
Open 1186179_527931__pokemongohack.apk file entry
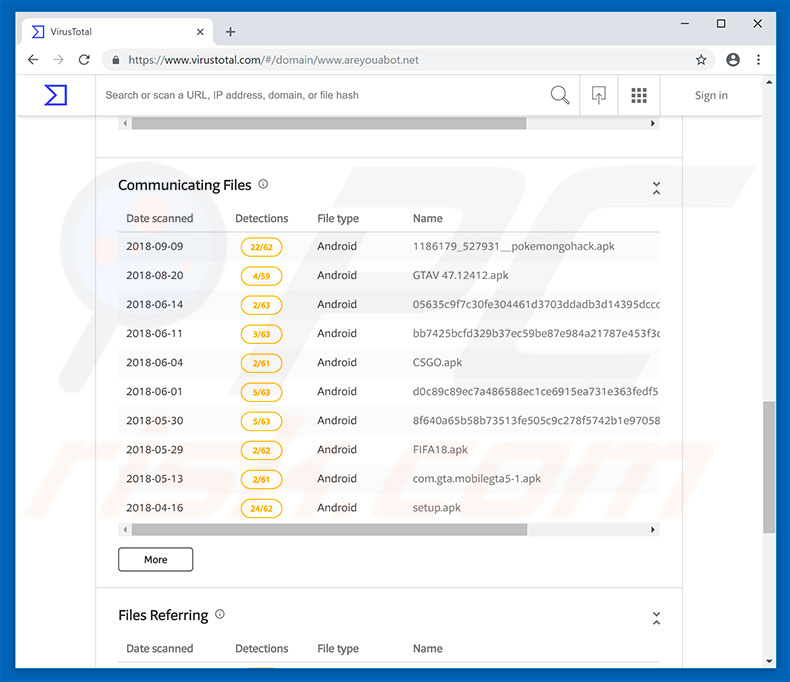[513, 246]
